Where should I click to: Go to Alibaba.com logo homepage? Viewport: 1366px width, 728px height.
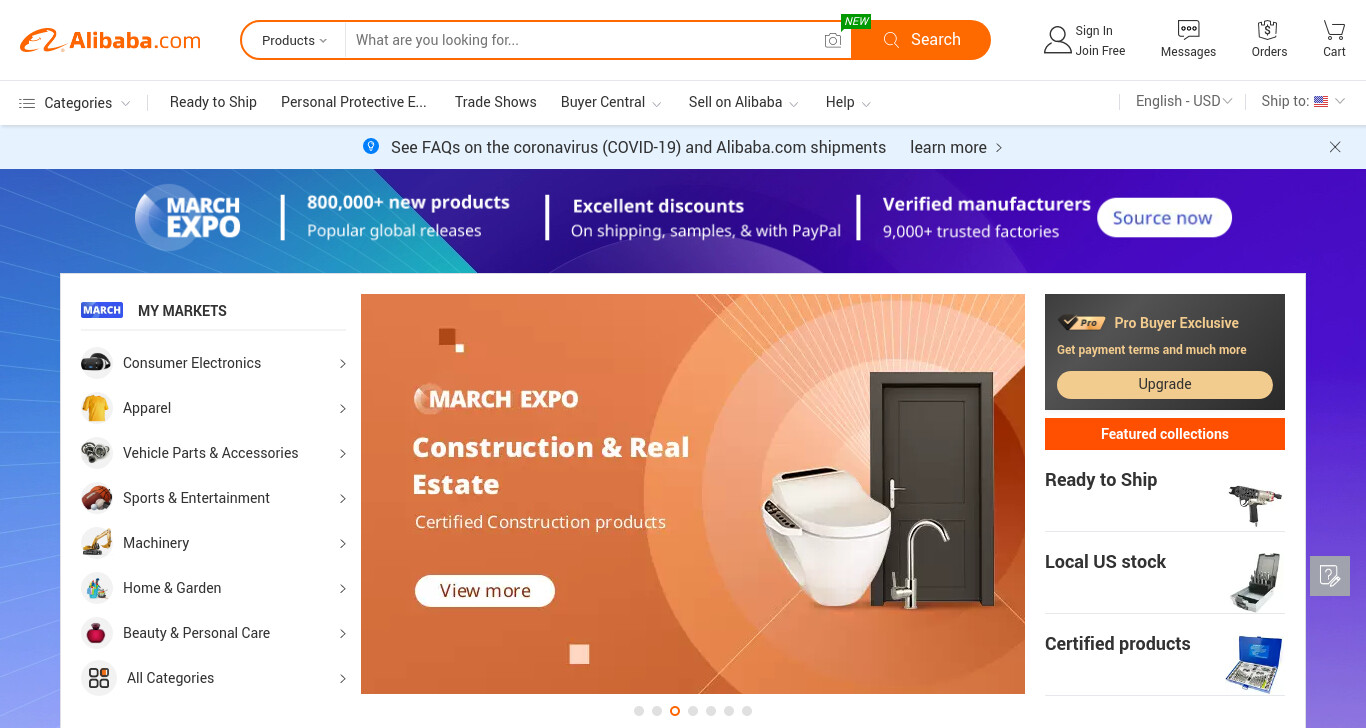(x=110, y=40)
